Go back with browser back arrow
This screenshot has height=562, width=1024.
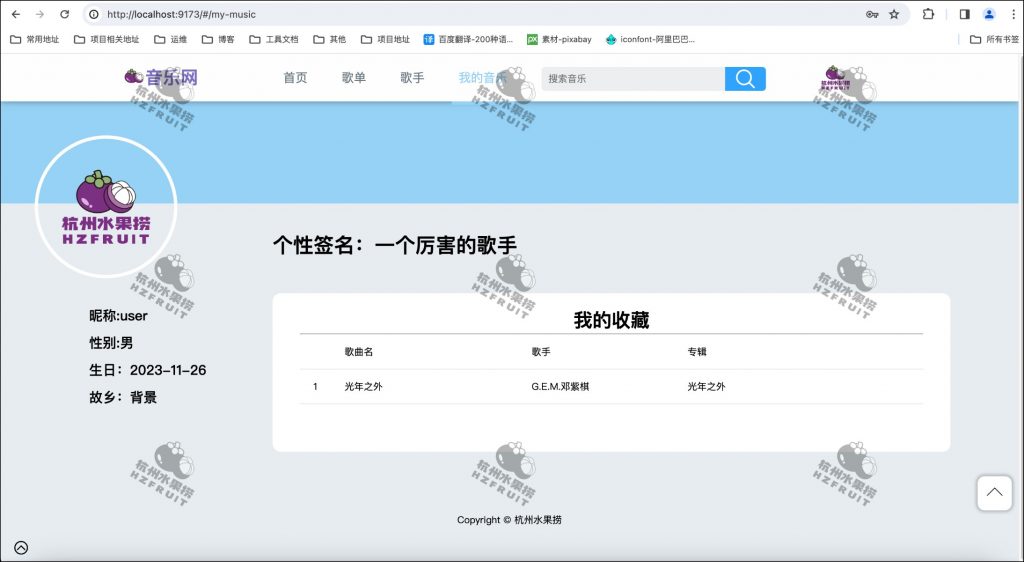[16, 14]
